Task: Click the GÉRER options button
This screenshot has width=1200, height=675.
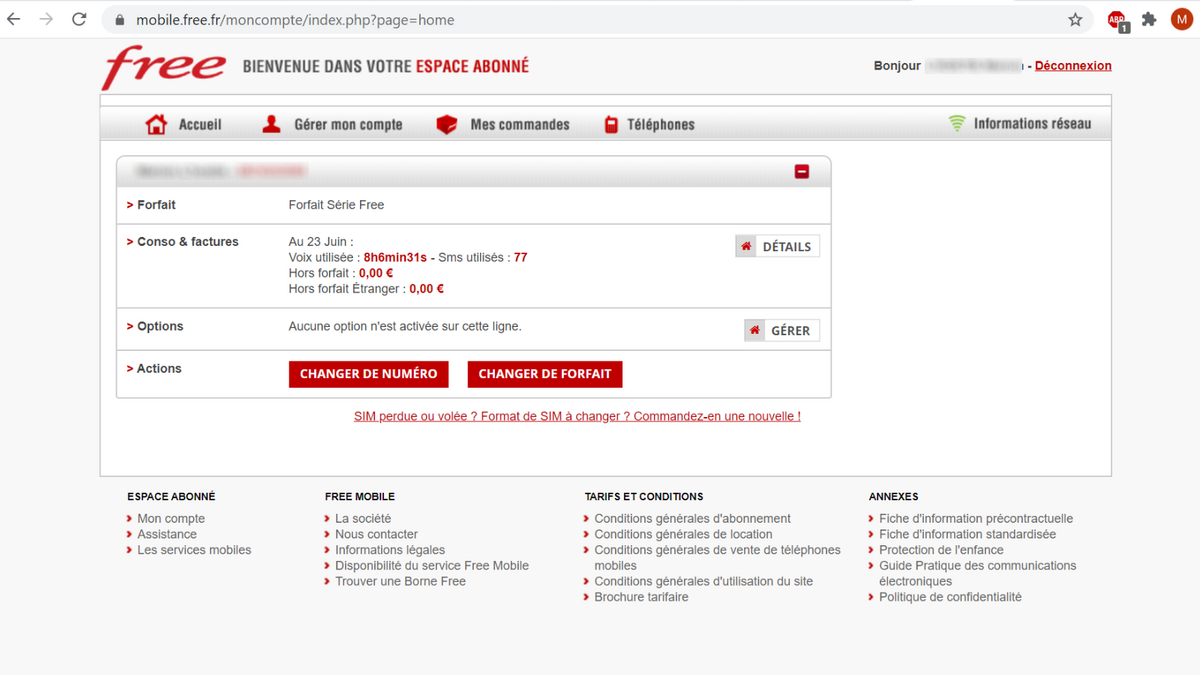Action: click(782, 330)
